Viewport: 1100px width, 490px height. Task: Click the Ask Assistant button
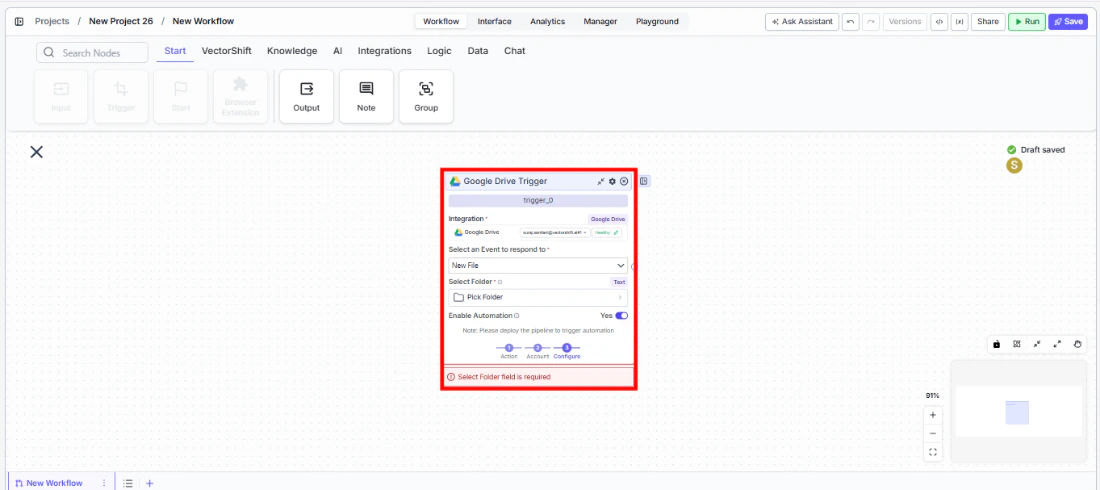pos(802,22)
